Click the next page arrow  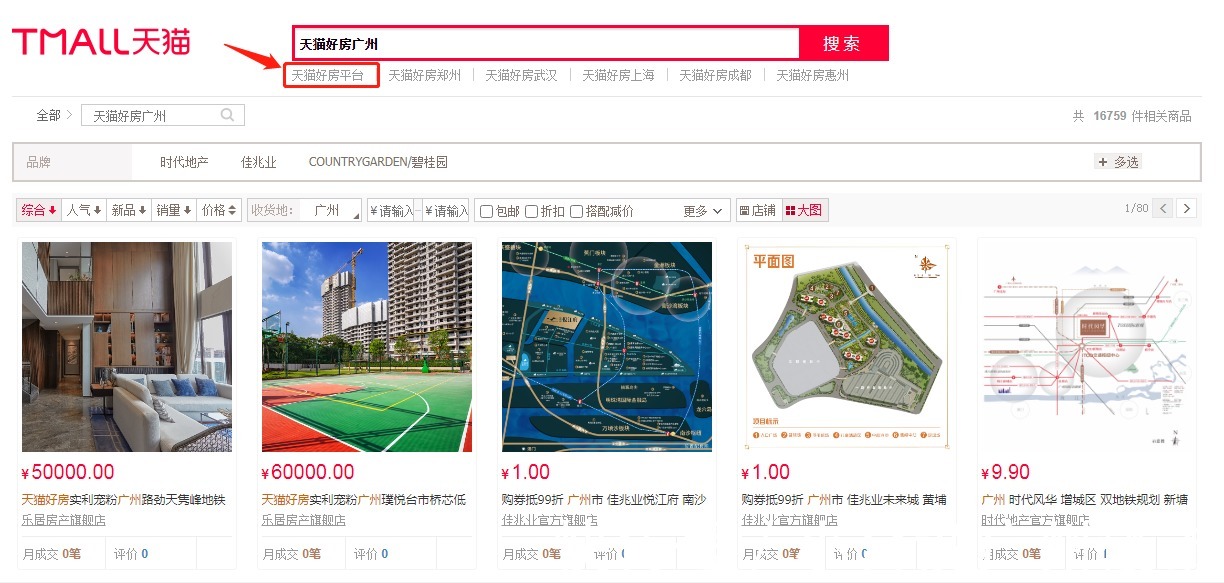pyautogui.click(x=1188, y=209)
